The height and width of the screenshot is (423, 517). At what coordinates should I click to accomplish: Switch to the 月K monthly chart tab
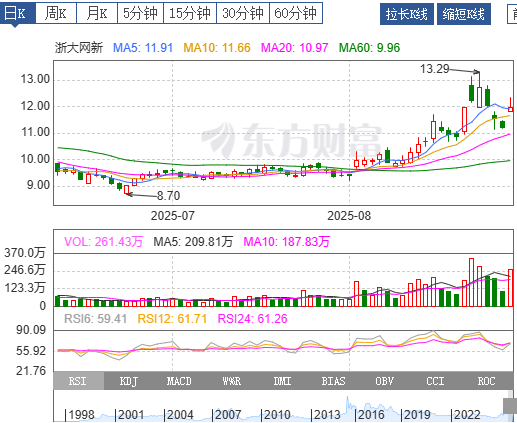pyautogui.click(x=97, y=13)
